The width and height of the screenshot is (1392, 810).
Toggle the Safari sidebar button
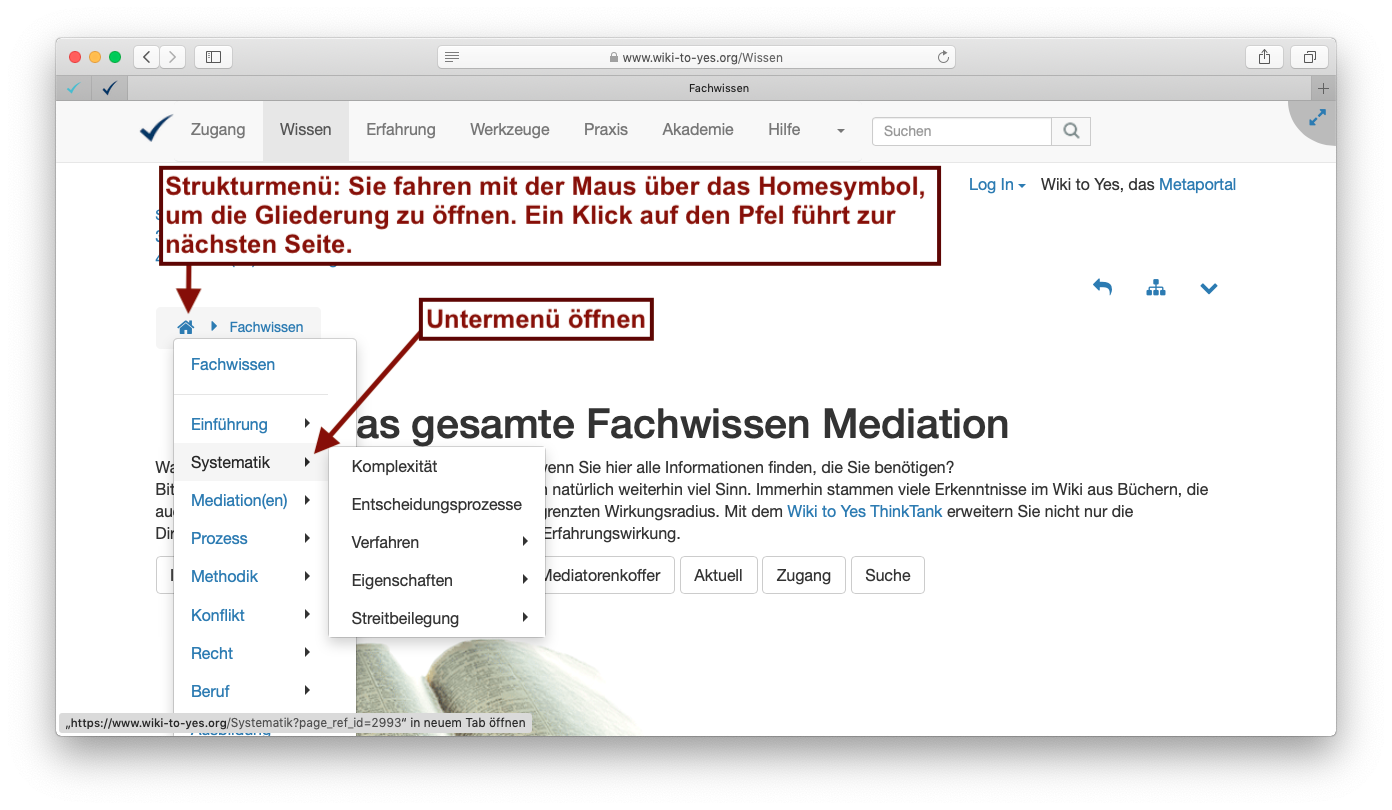point(213,57)
